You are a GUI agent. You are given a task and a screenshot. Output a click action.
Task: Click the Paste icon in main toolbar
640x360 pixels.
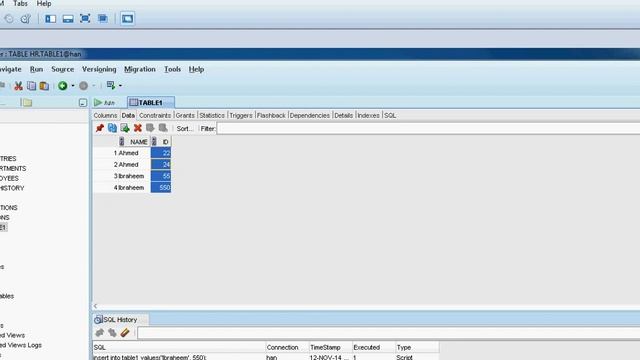click(44, 86)
